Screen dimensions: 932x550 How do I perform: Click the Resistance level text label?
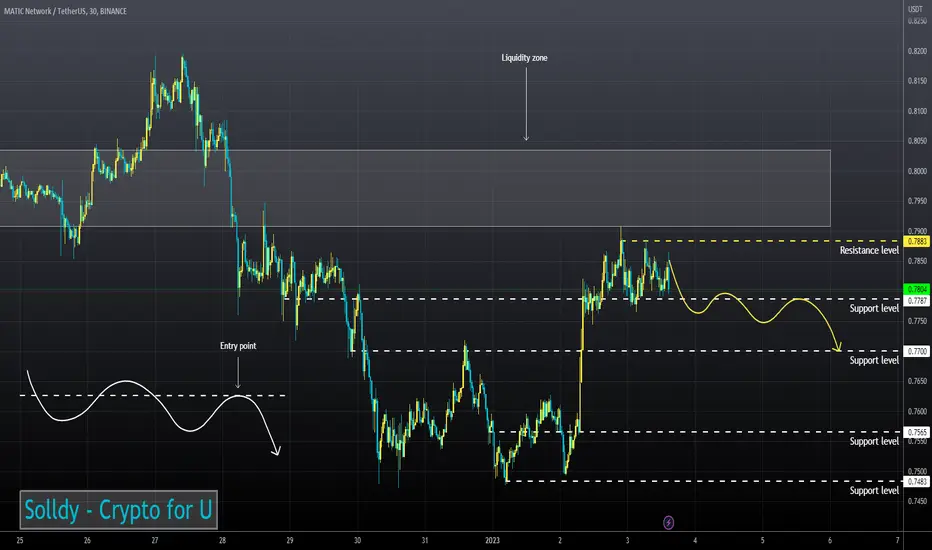coord(869,250)
